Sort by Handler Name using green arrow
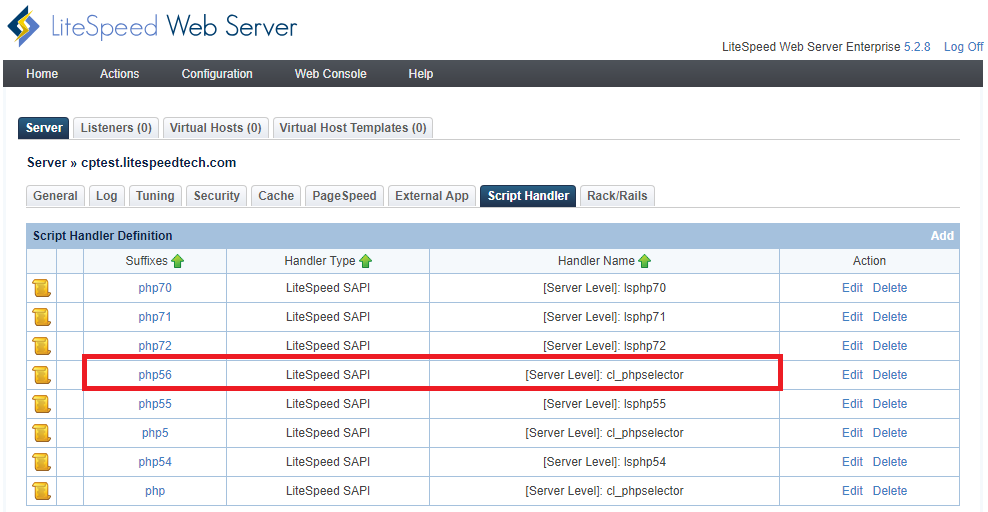Viewport: 988px width, 512px height. point(645,261)
